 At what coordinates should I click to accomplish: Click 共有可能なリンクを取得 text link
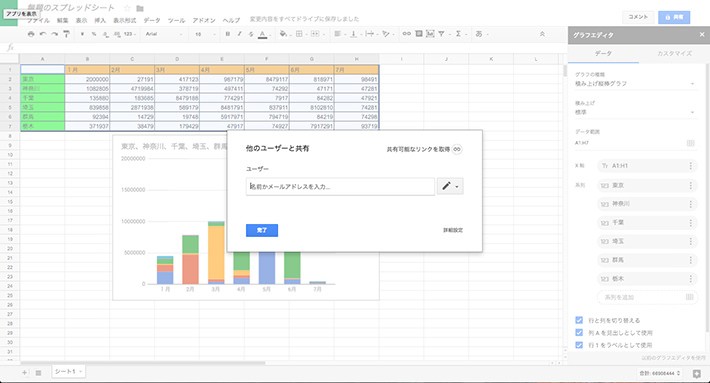[418, 149]
